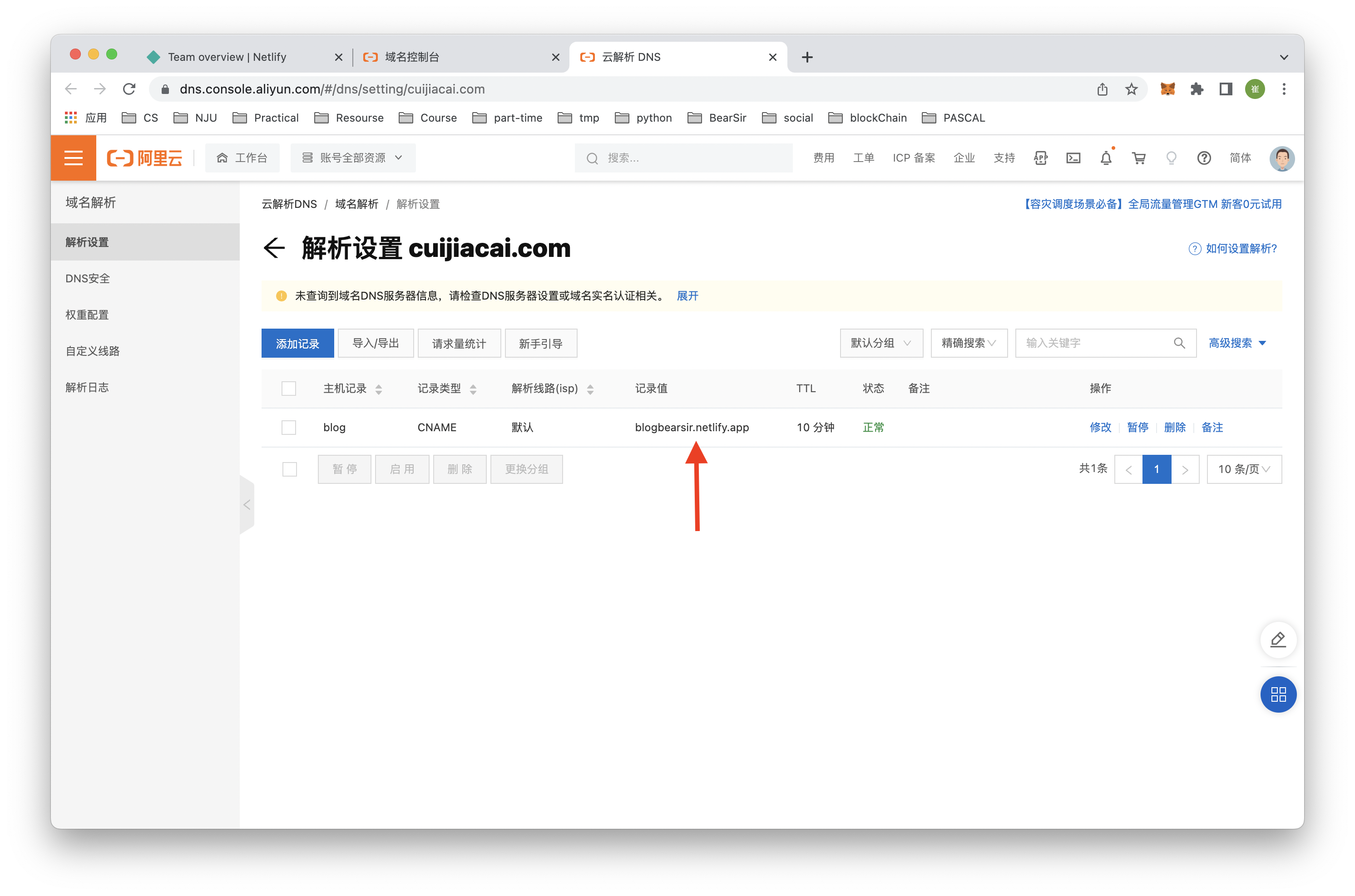This screenshot has height=896, width=1355.
Task: Check the blog CNAME record row checkbox
Action: tap(289, 427)
